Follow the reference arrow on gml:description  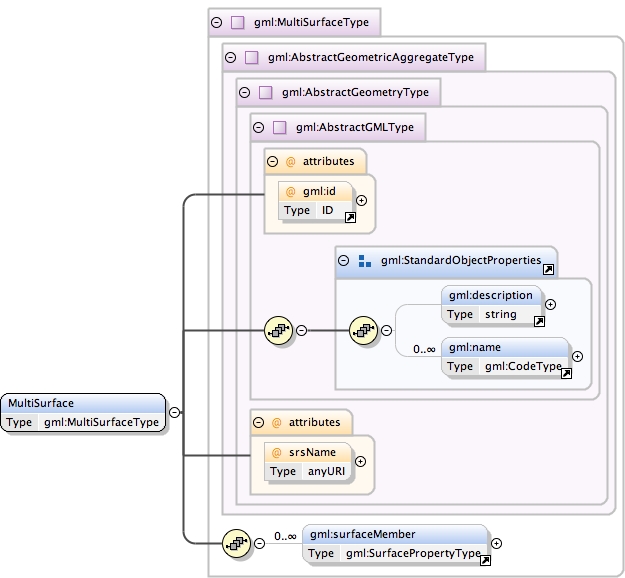point(539,322)
